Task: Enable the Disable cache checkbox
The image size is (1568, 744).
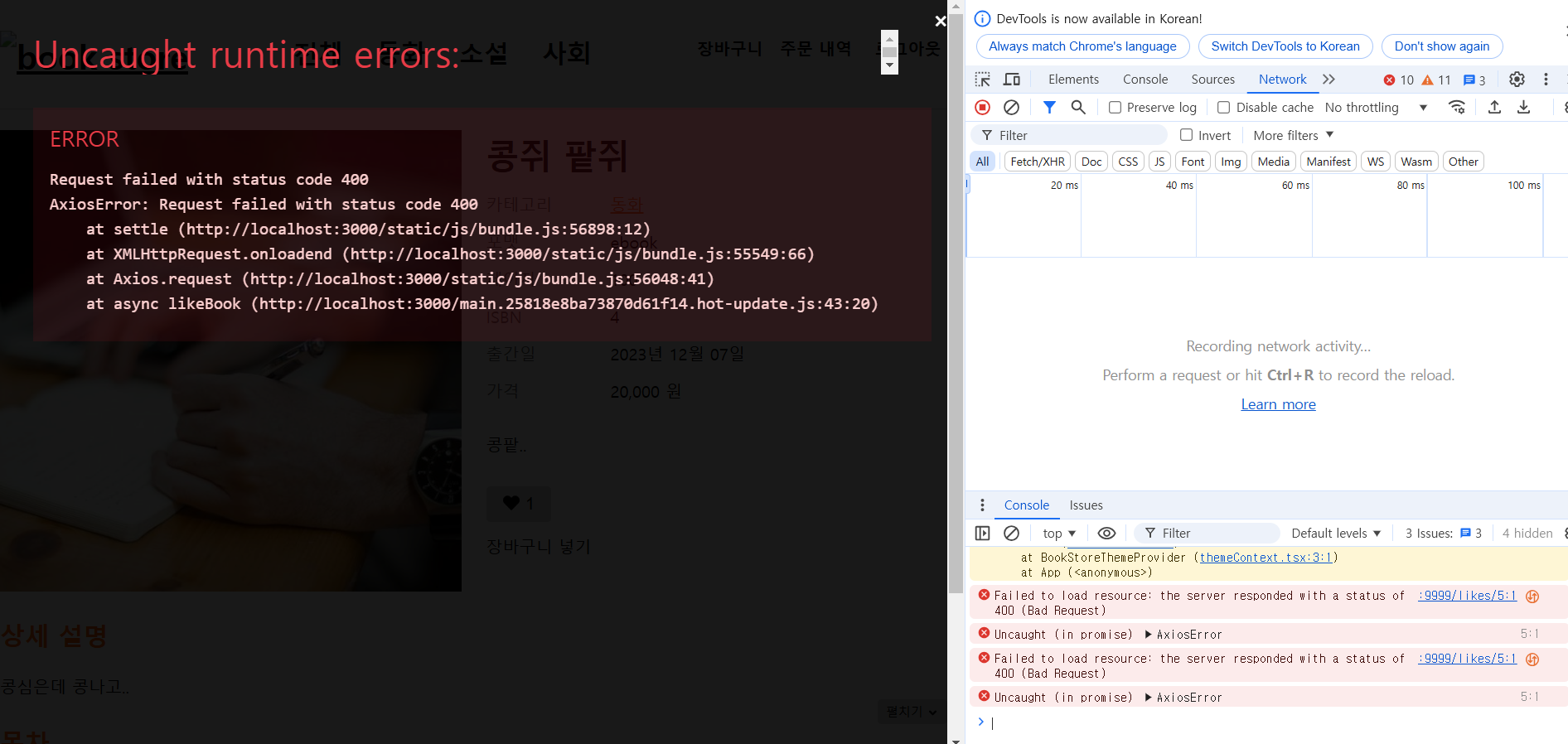Action: (x=1223, y=108)
